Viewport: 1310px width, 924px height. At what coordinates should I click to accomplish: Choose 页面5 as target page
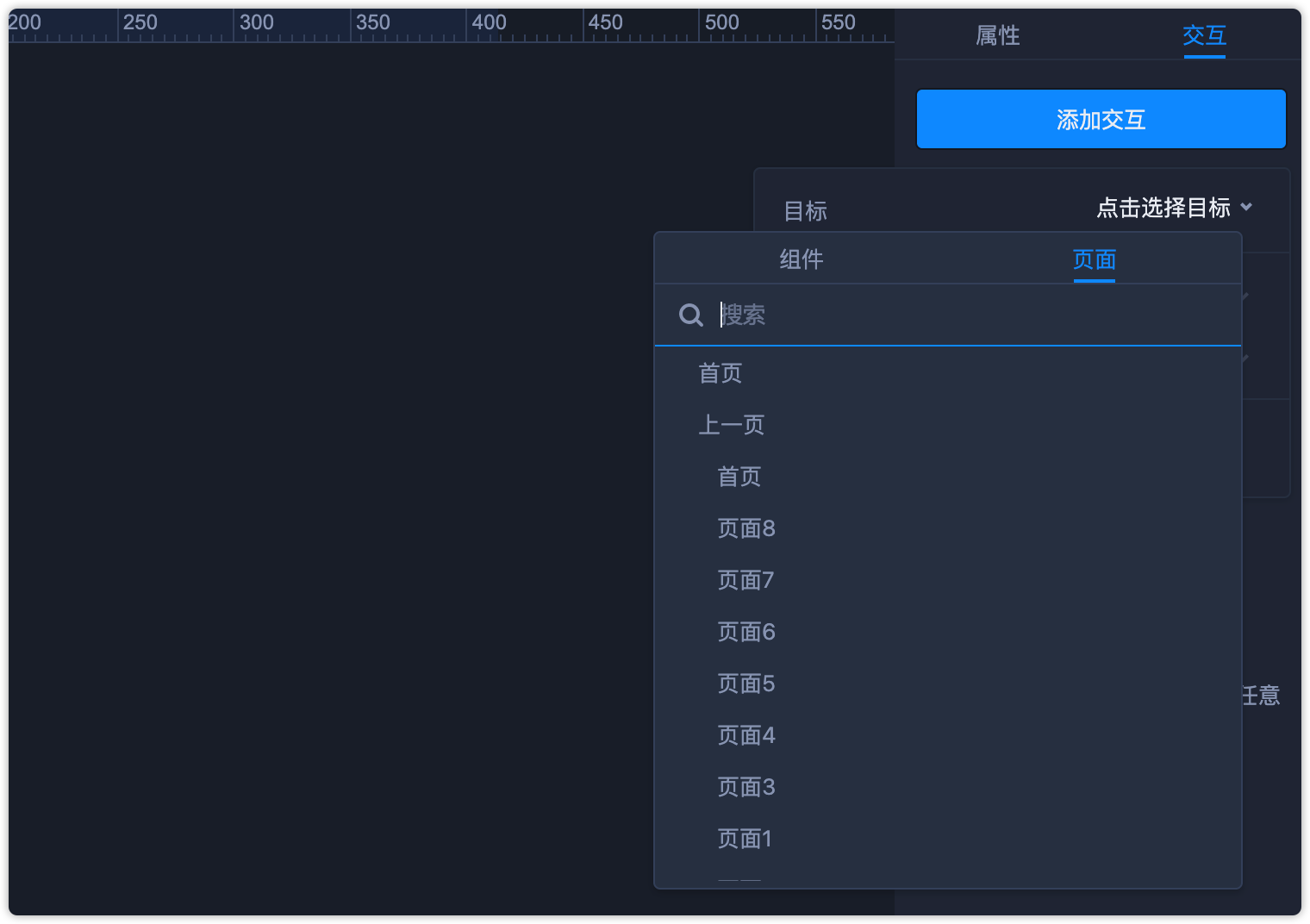pyautogui.click(x=746, y=684)
